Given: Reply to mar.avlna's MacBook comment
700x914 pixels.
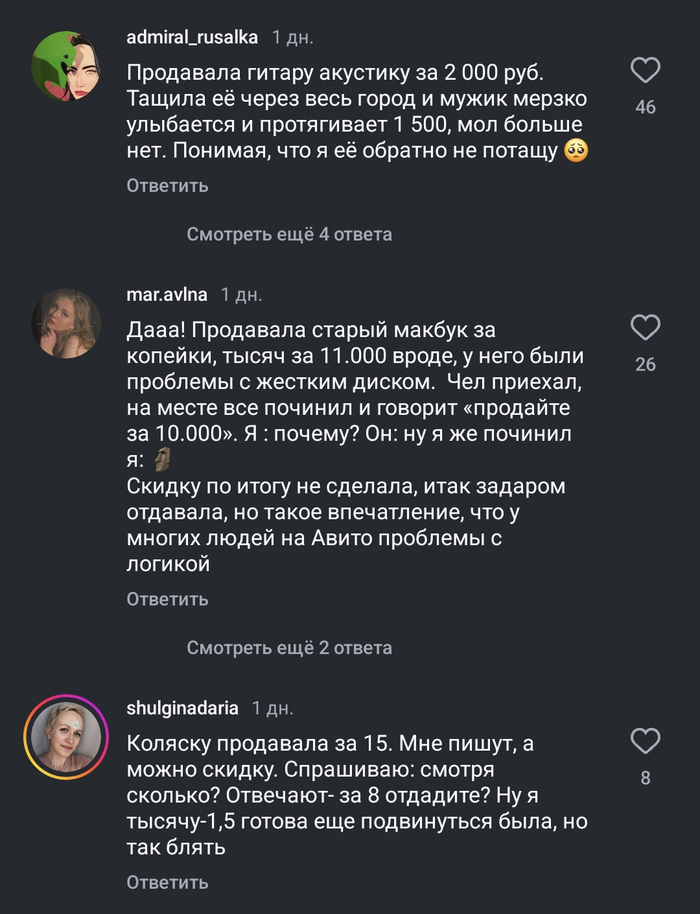Looking at the screenshot, I should 167,599.
